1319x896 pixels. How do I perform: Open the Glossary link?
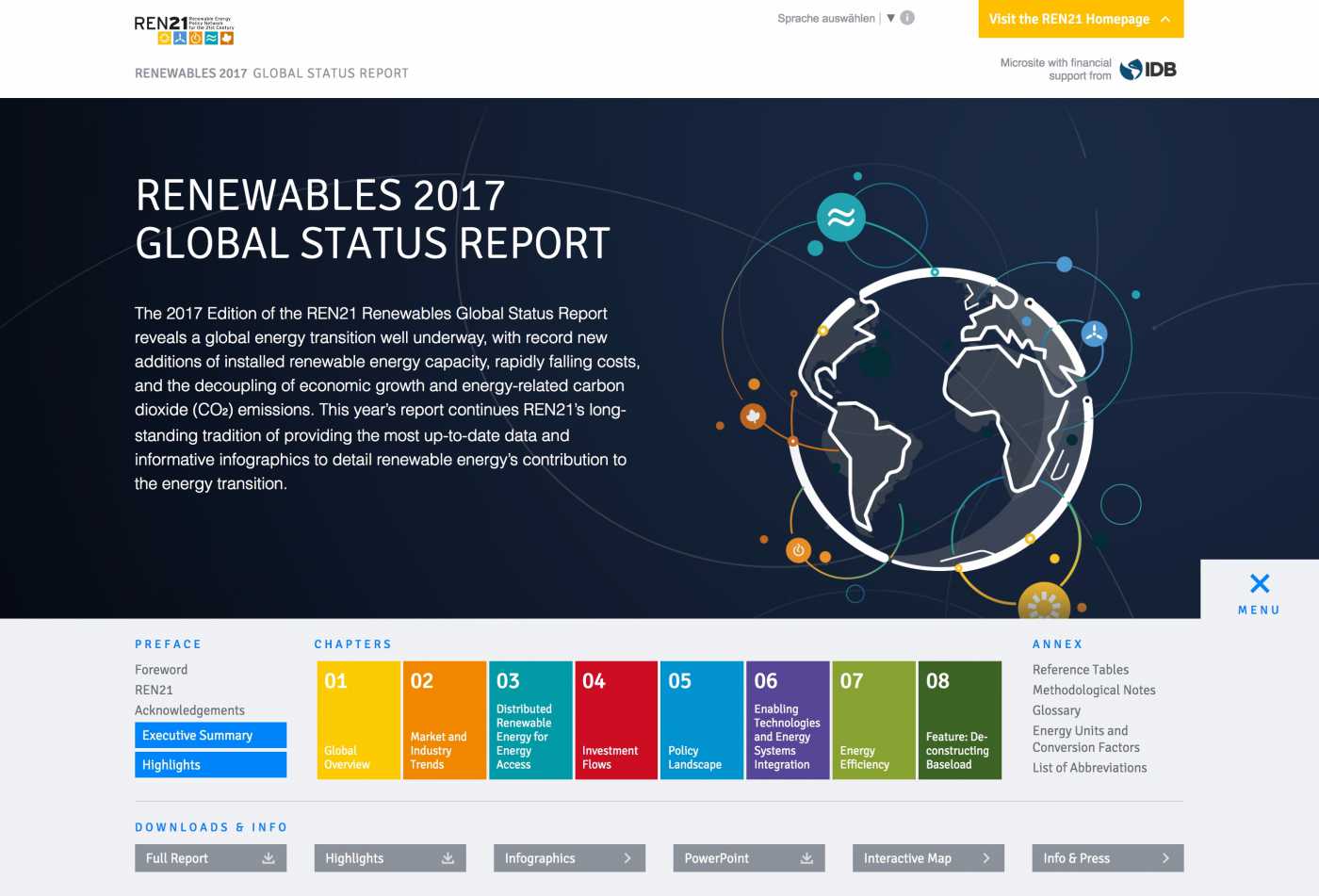(1056, 710)
